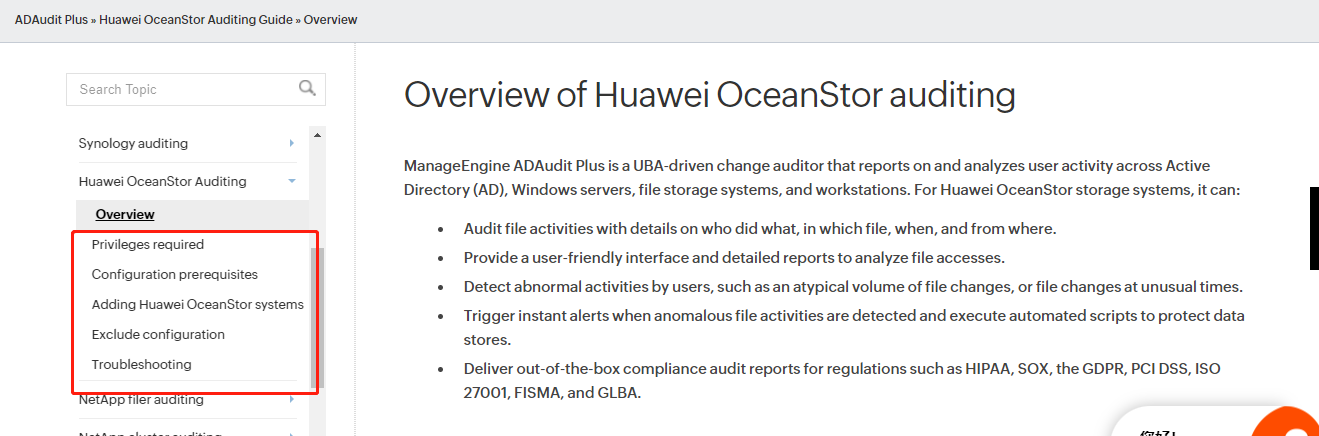This screenshot has width=1319, height=436.
Task: Open the Exclude configuration topic
Action: tap(158, 334)
